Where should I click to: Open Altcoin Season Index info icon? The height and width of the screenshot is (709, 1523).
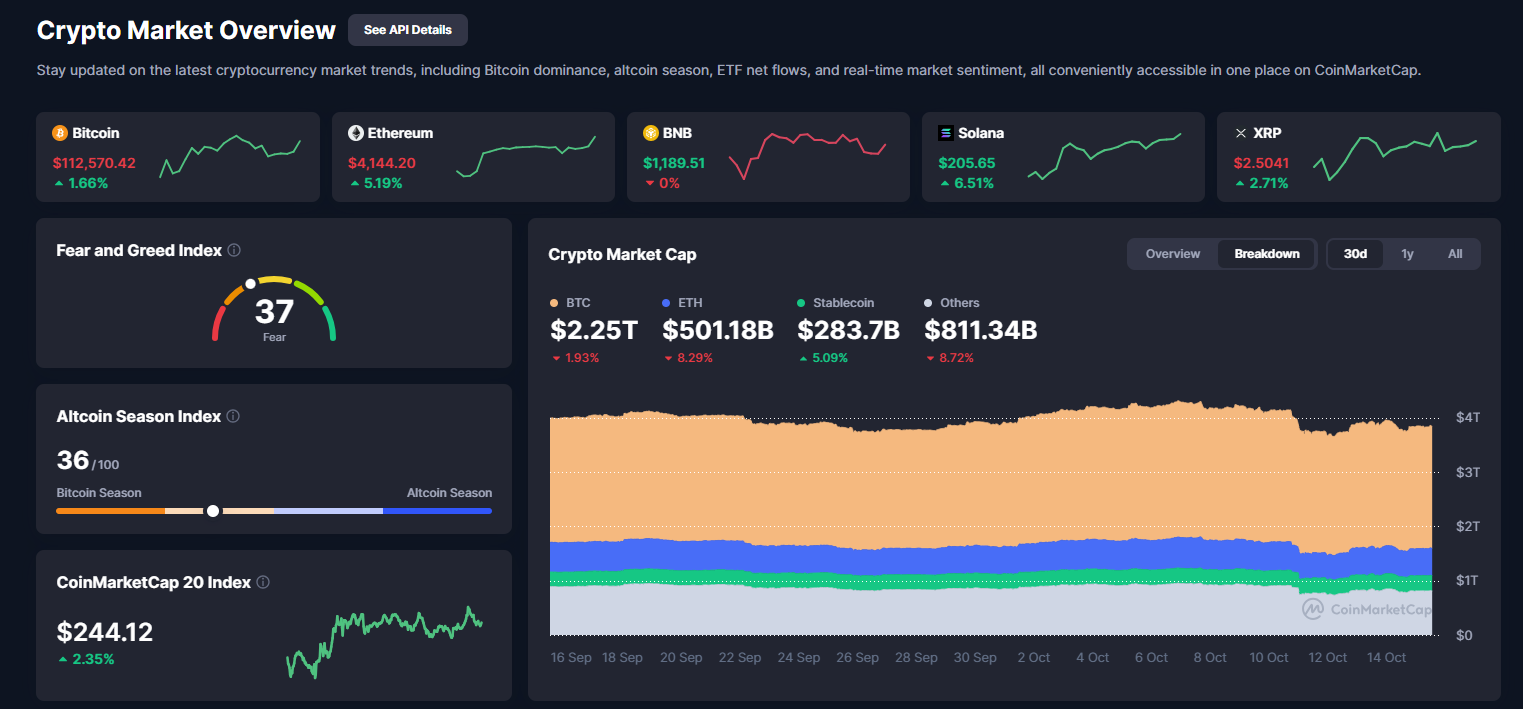pyautogui.click(x=233, y=417)
